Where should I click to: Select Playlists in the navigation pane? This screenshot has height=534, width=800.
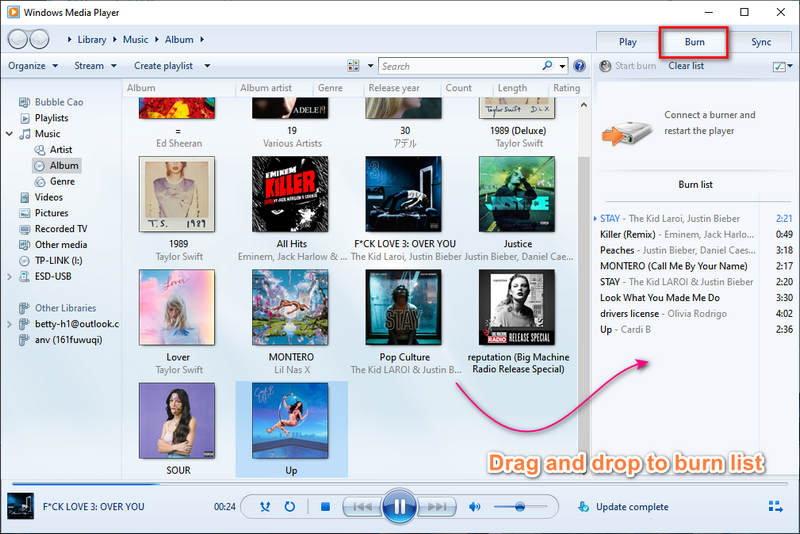pos(51,118)
